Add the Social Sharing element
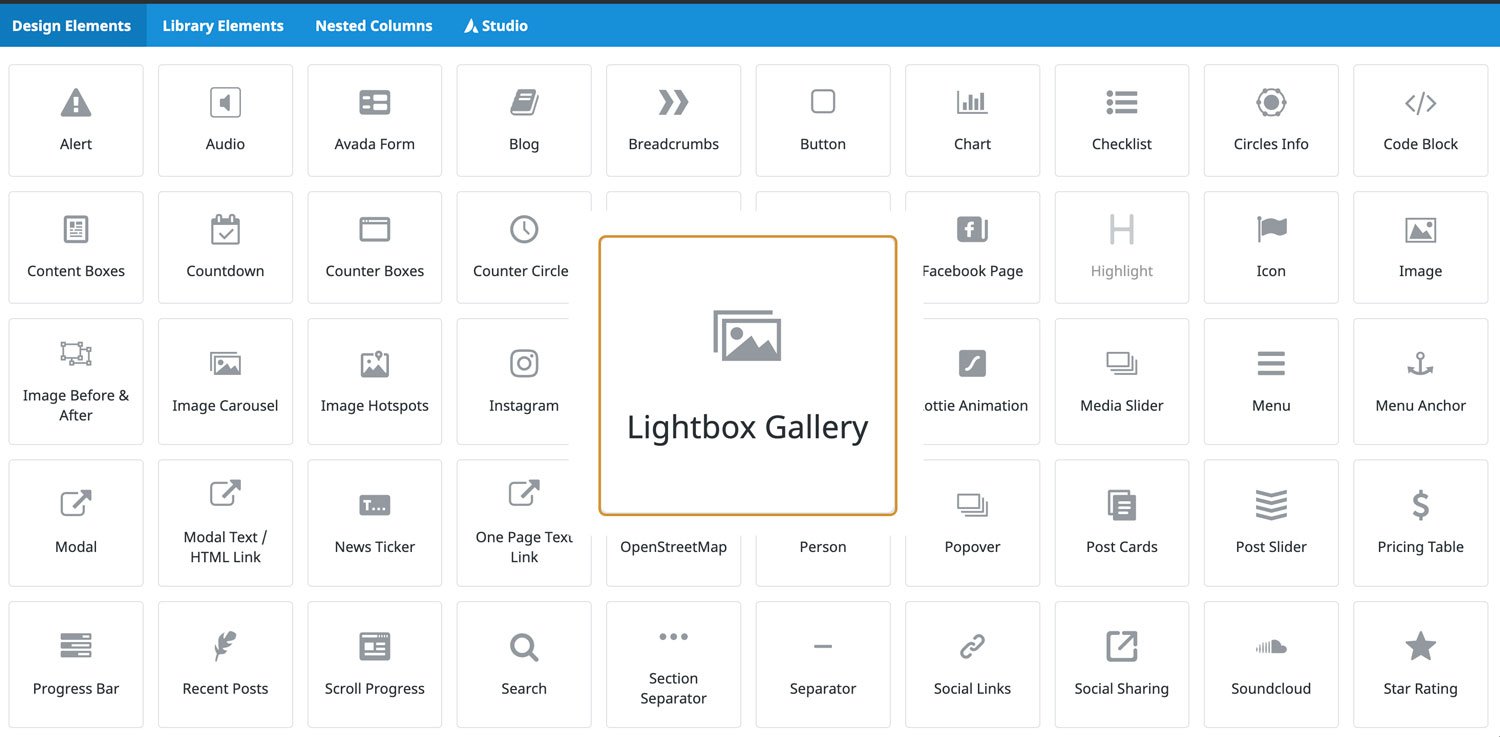The height and width of the screenshot is (737, 1500). coord(1121,664)
